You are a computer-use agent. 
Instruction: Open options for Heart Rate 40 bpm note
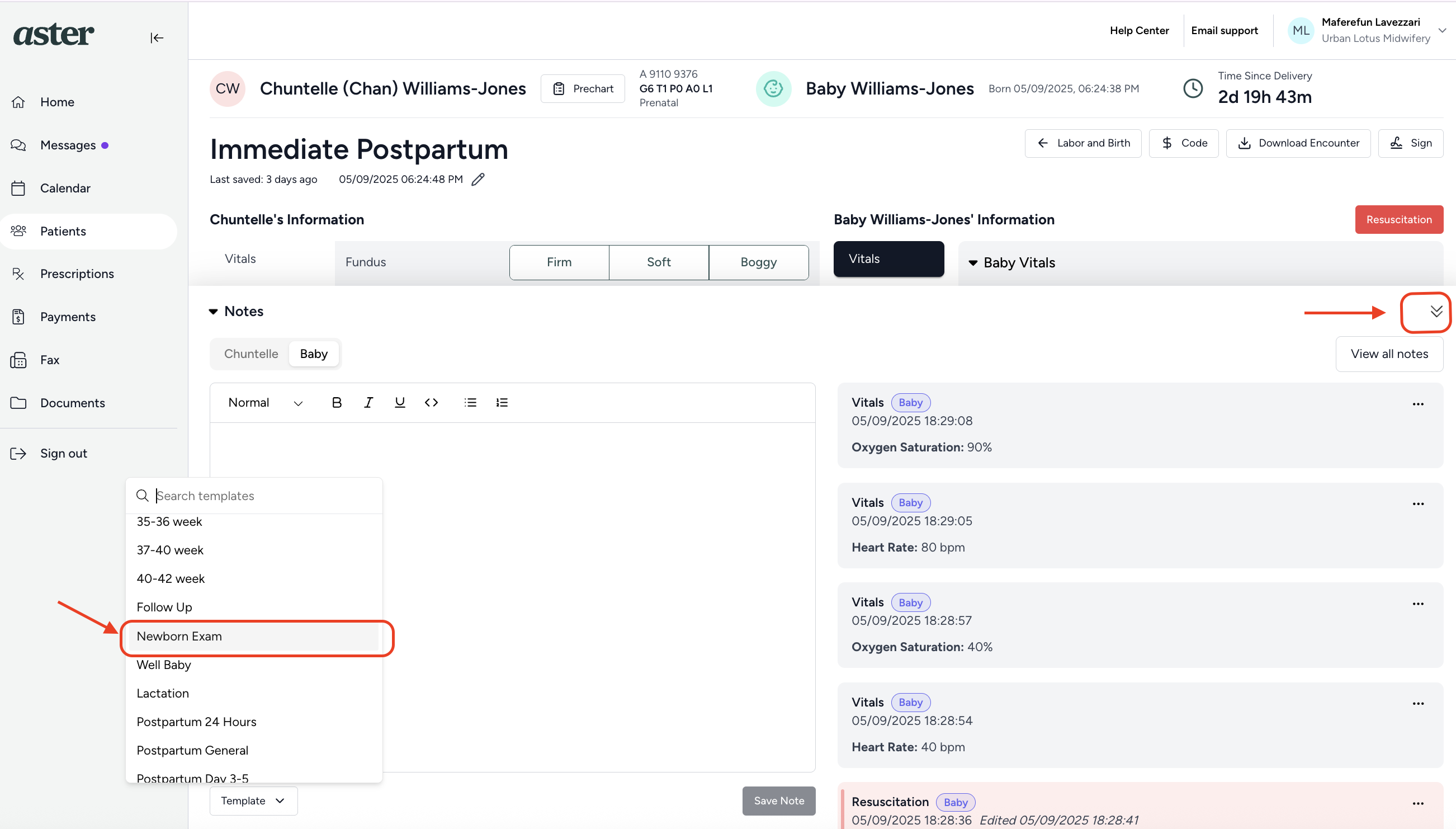pyautogui.click(x=1417, y=704)
